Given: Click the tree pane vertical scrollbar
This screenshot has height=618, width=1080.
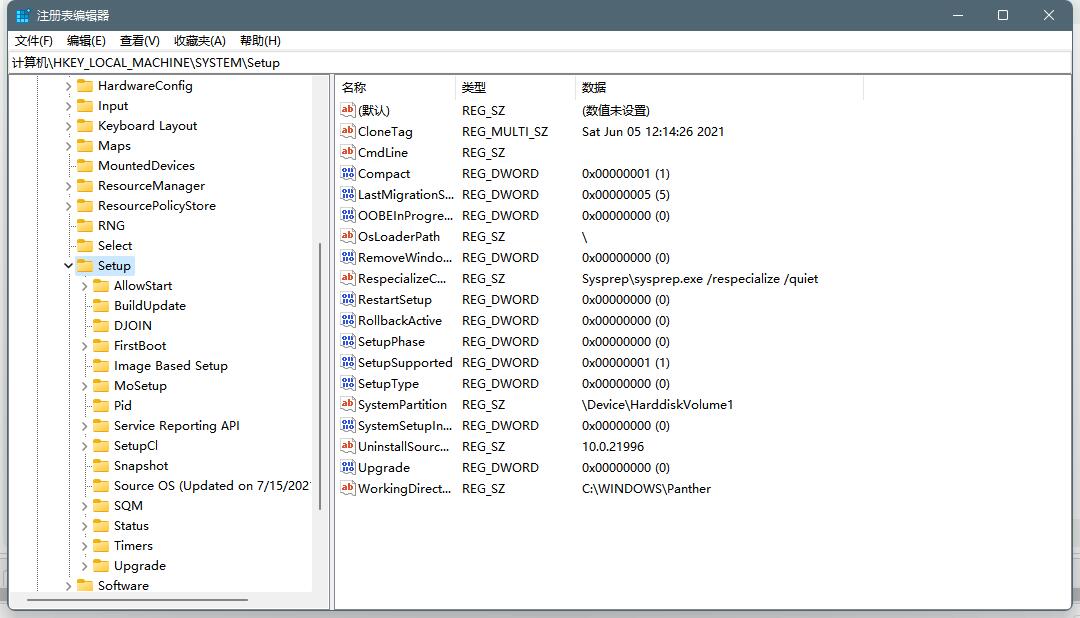Looking at the screenshot, I should tap(320, 376).
